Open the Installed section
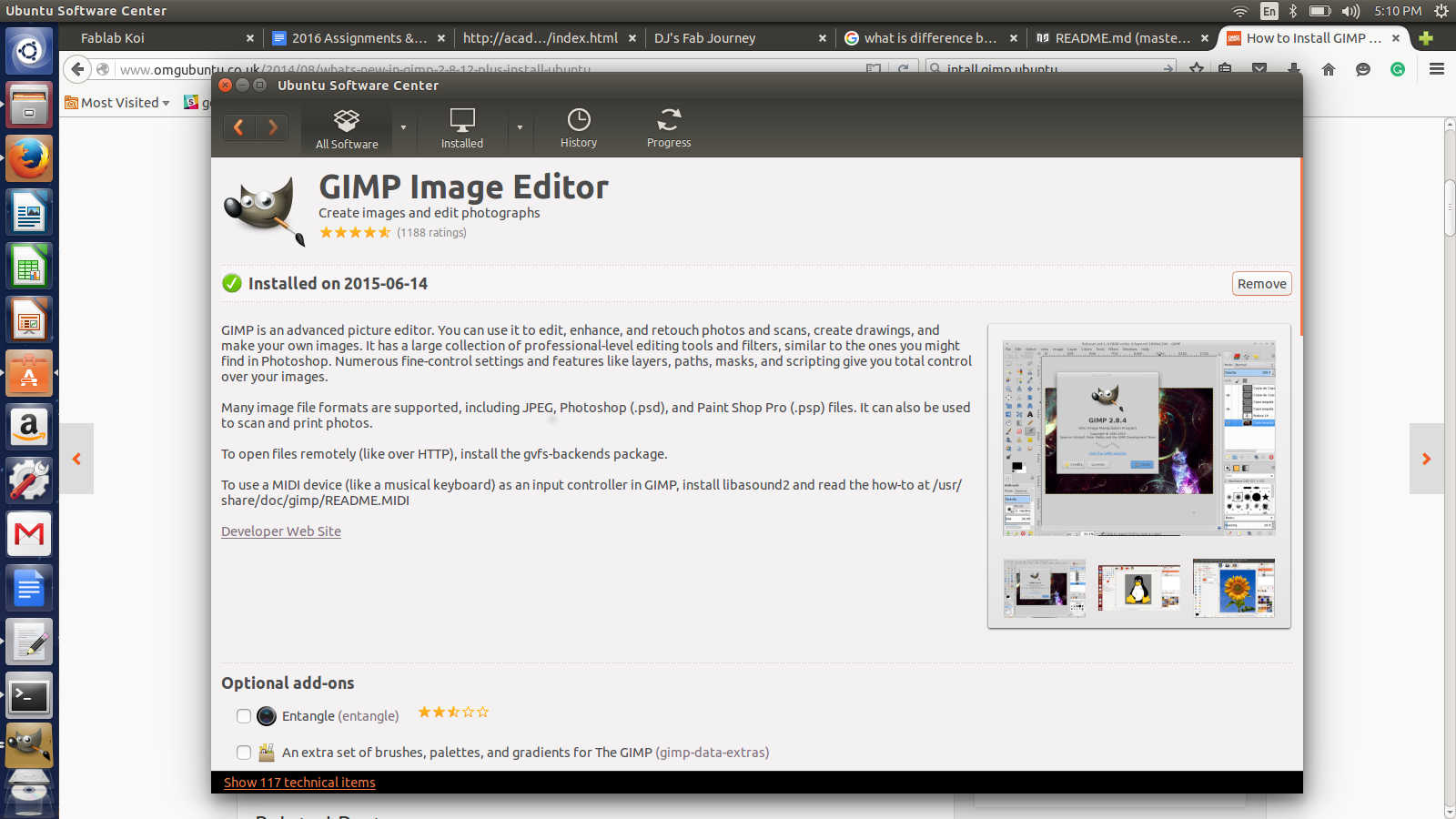Screen dimensions: 1456x819 tap(462, 128)
